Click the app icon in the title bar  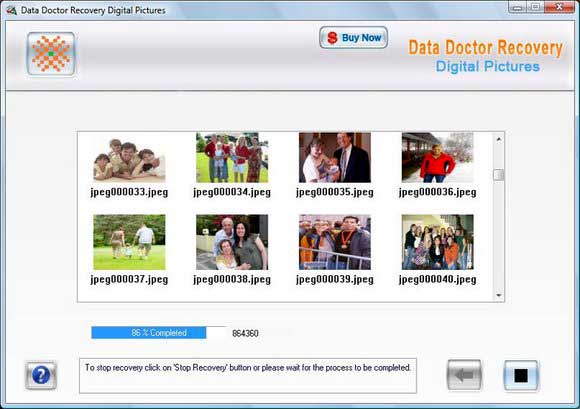[x=11, y=10]
